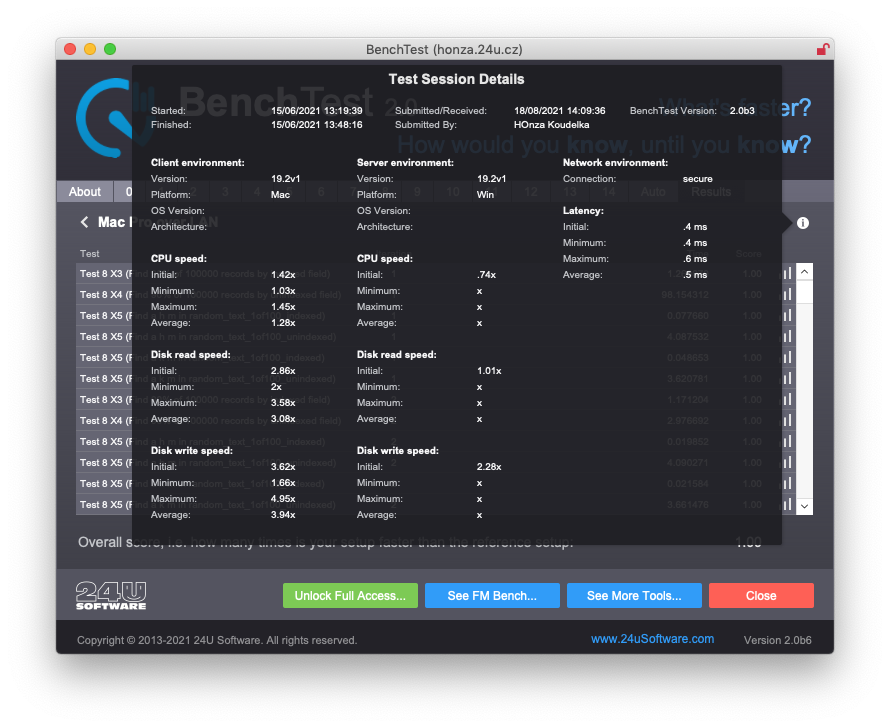Image resolution: width=890 pixels, height=728 pixels.
Task: Open bar chart for the 4.087532 row
Action: pyautogui.click(x=787, y=336)
